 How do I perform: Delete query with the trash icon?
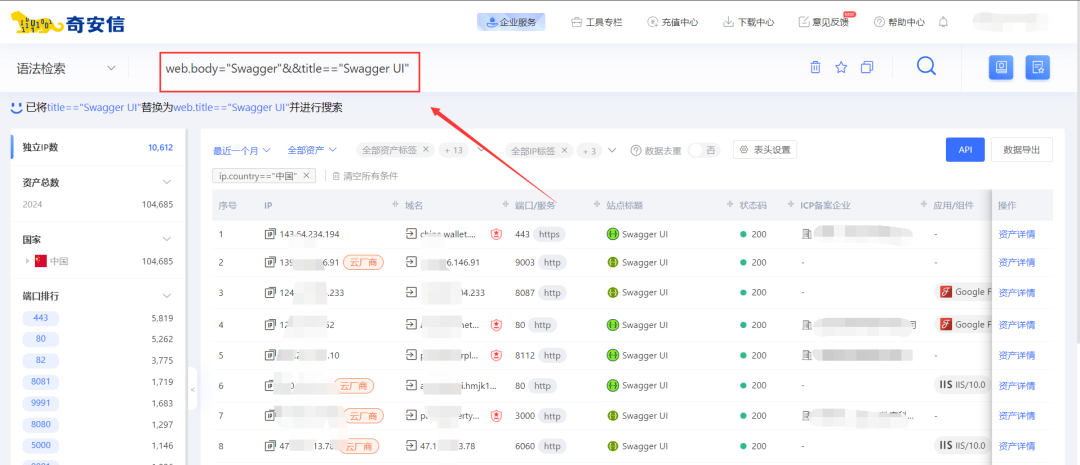click(816, 67)
